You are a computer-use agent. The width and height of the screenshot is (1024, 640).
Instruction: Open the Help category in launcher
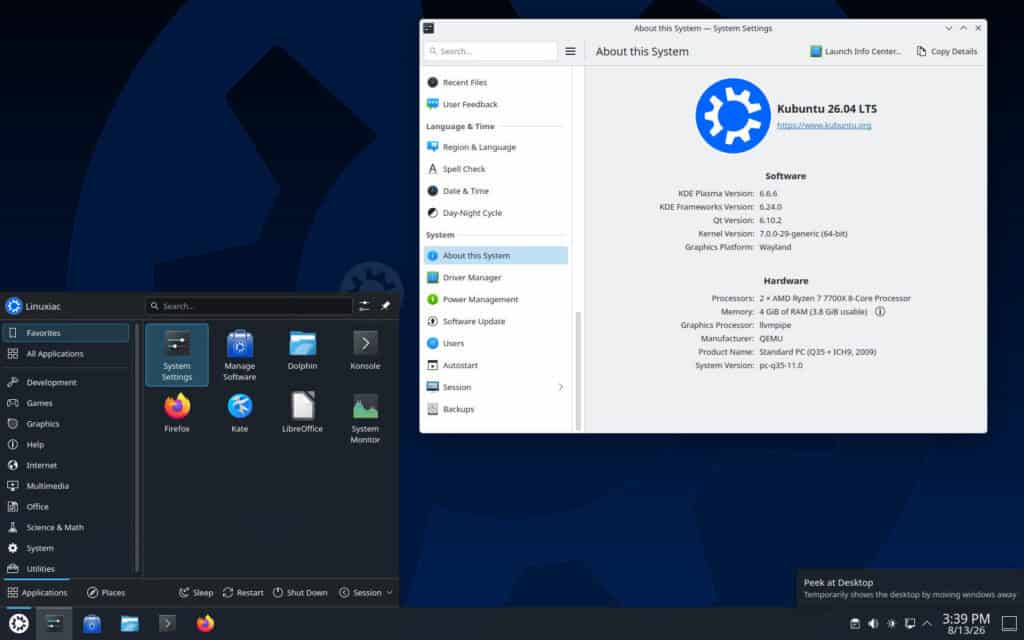(66, 445)
